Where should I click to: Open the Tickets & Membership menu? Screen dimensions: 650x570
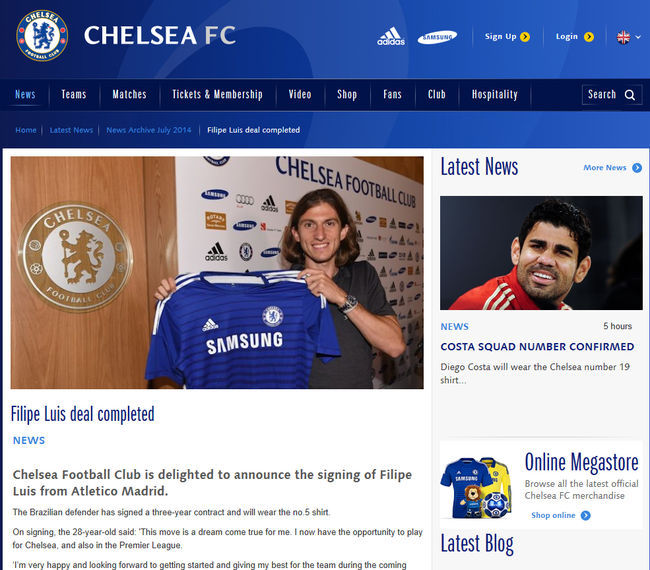click(217, 95)
